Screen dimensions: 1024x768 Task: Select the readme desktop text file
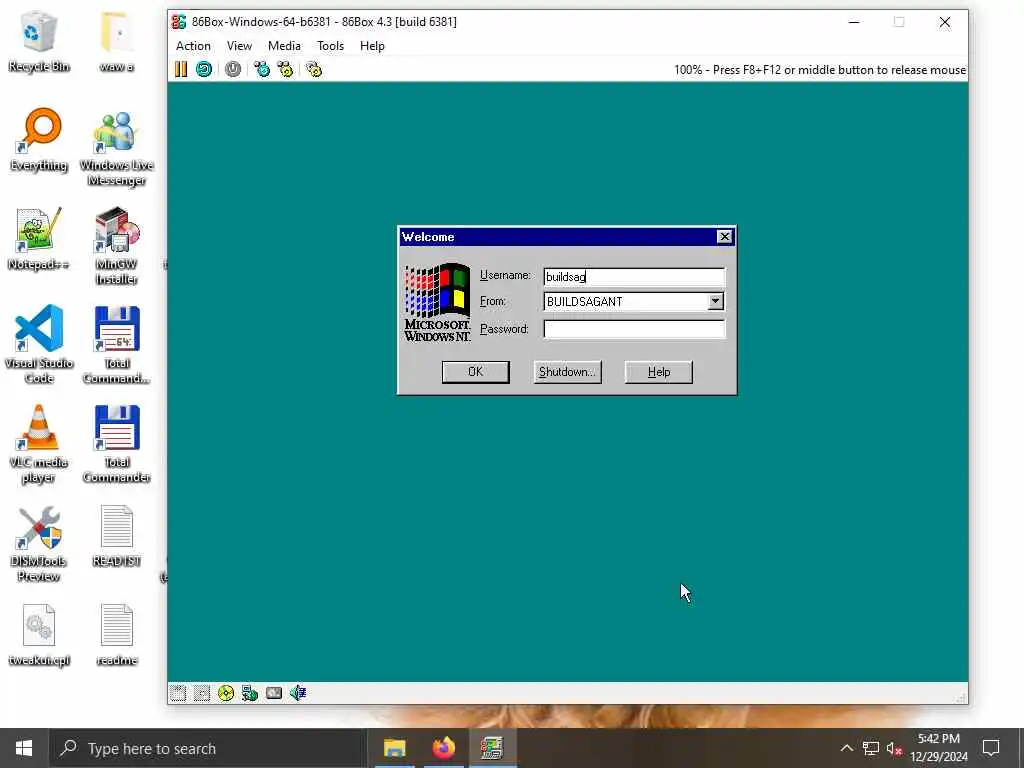[116, 635]
